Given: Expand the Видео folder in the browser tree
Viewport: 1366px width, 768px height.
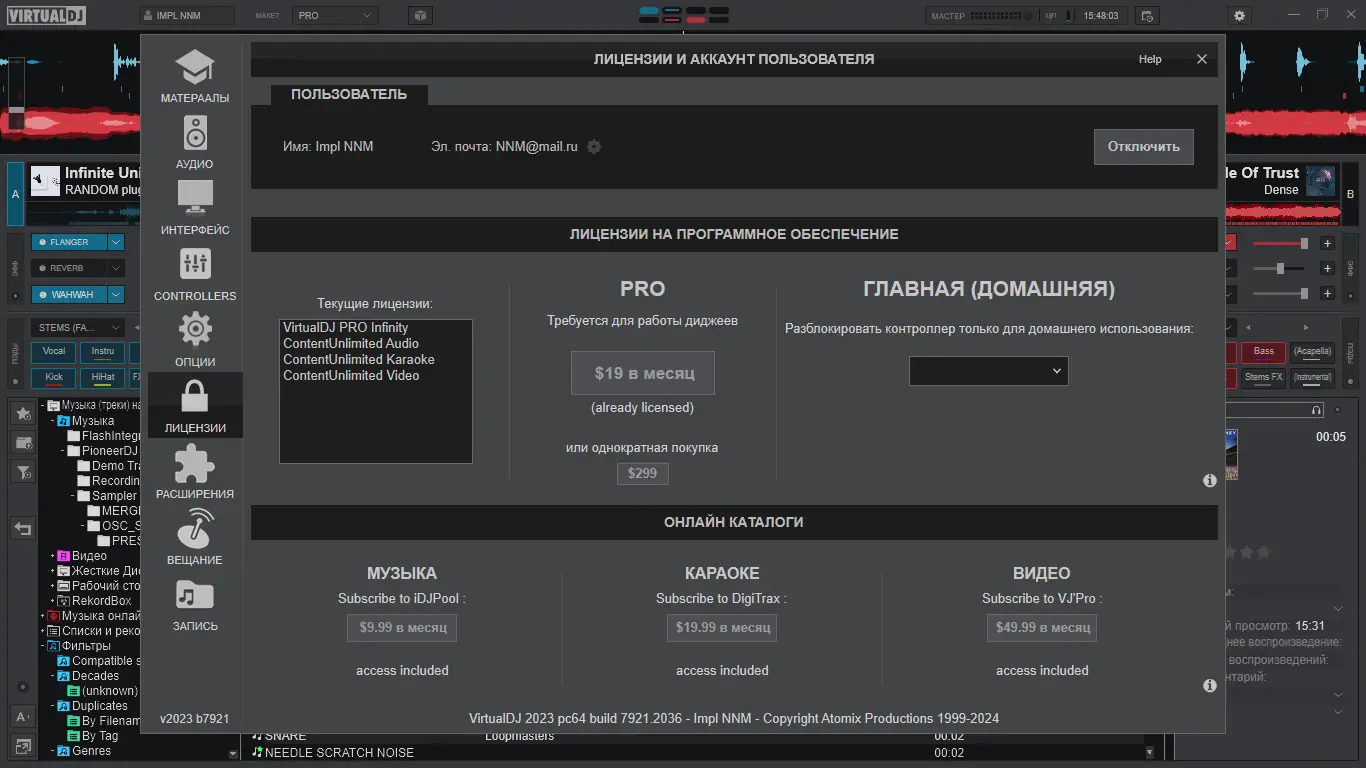Looking at the screenshot, I should coord(54,556).
